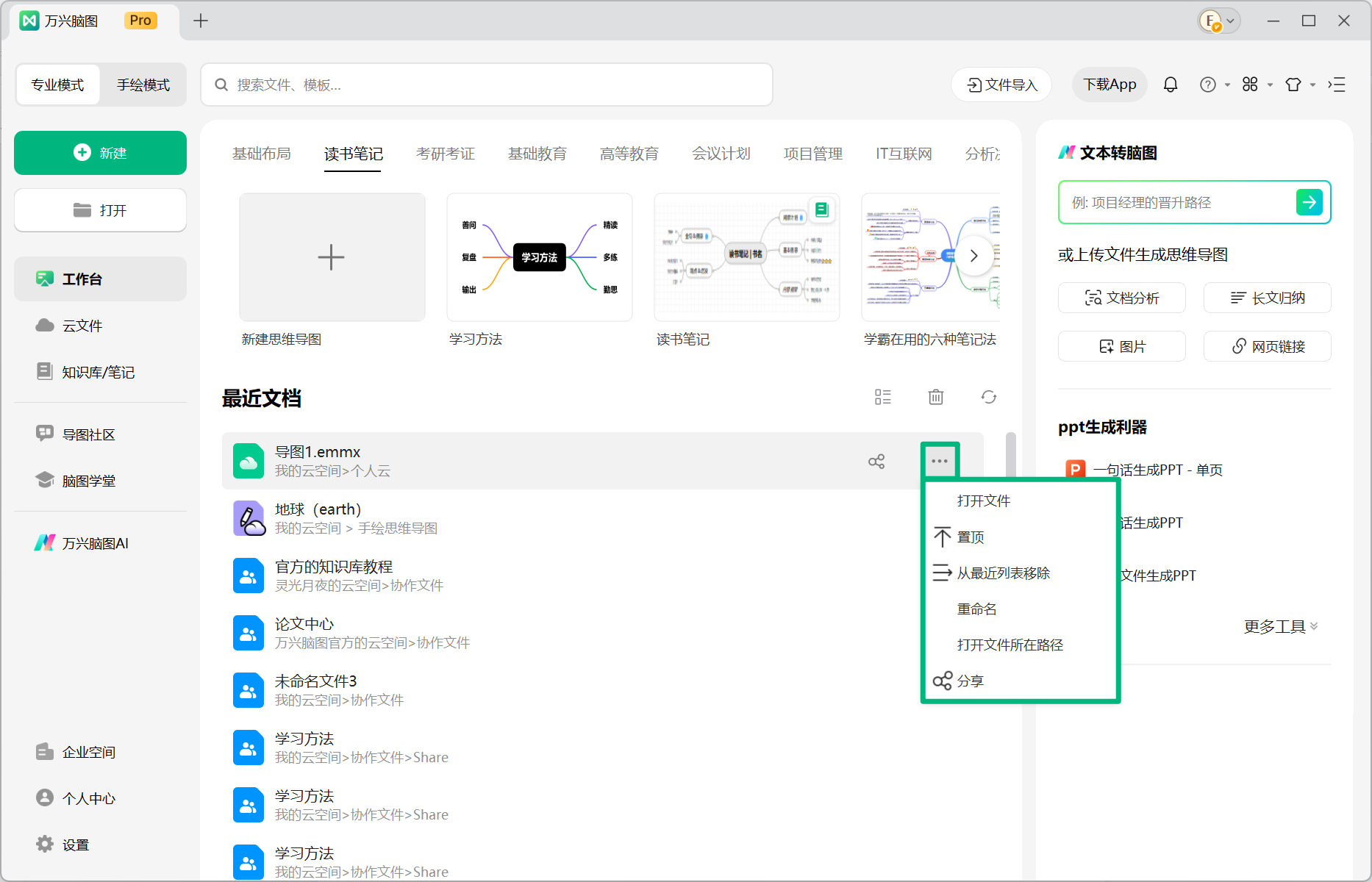Click the 文档分析 button
This screenshot has height=882, width=1372.
point(1122,298)
